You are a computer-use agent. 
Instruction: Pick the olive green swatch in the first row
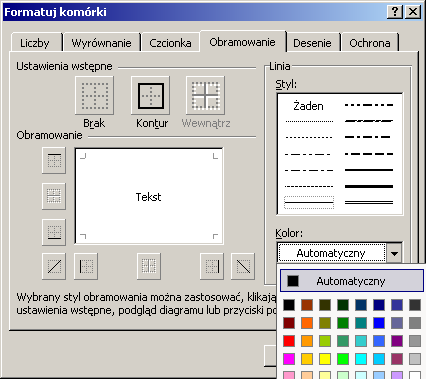tap(325, 305)
